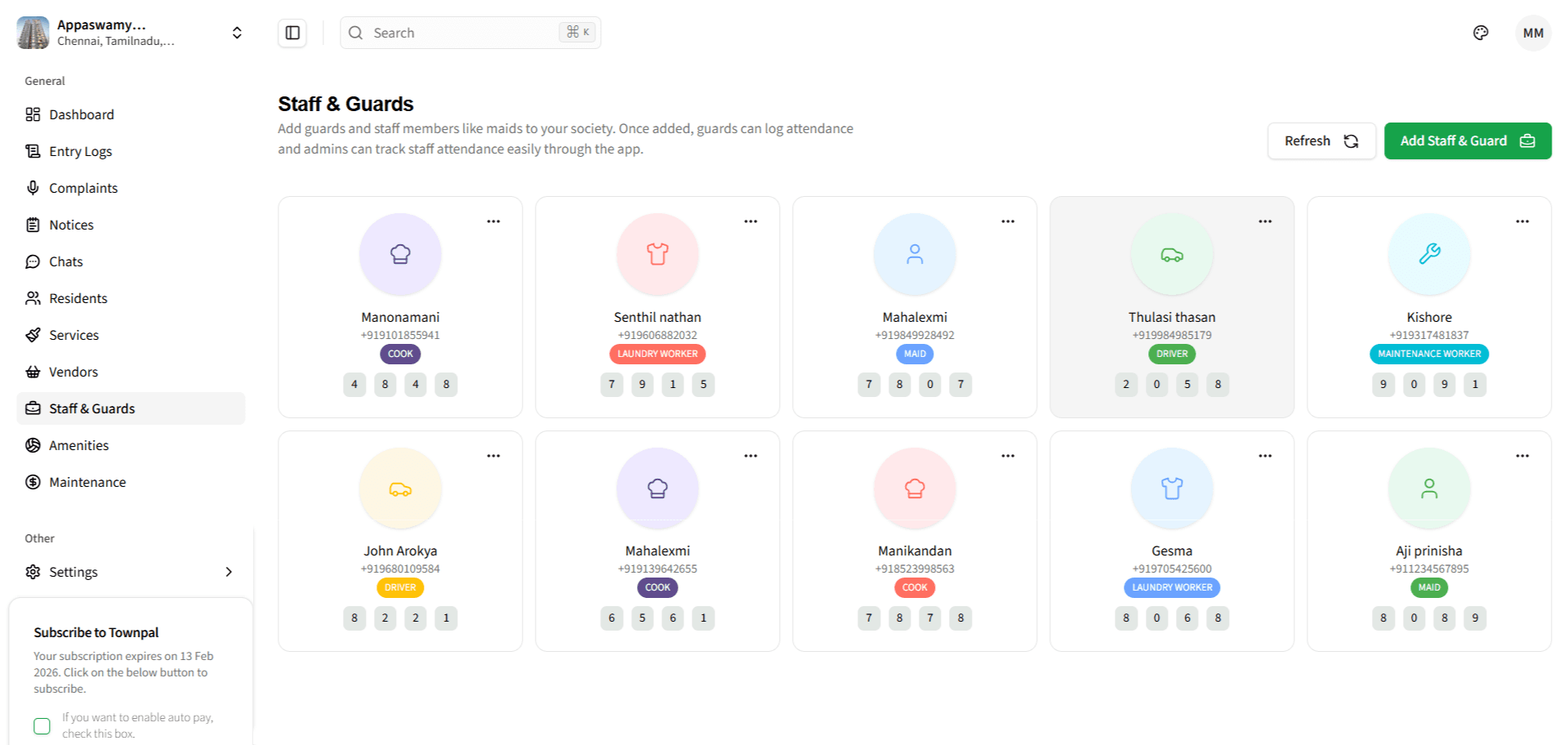Select Staff & Guards in the sidebar
This screenshot has height=745, width=1568.
point(92,408)
